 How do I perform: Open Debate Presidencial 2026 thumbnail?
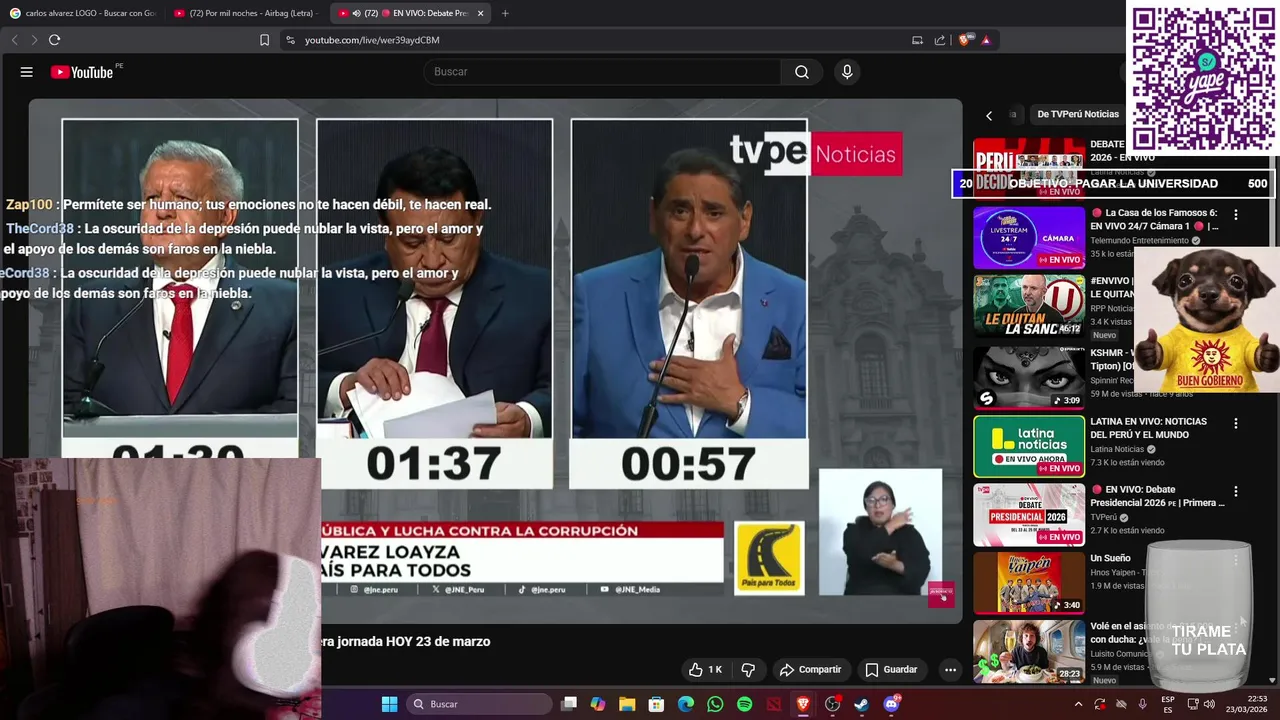click(1029, 515)
